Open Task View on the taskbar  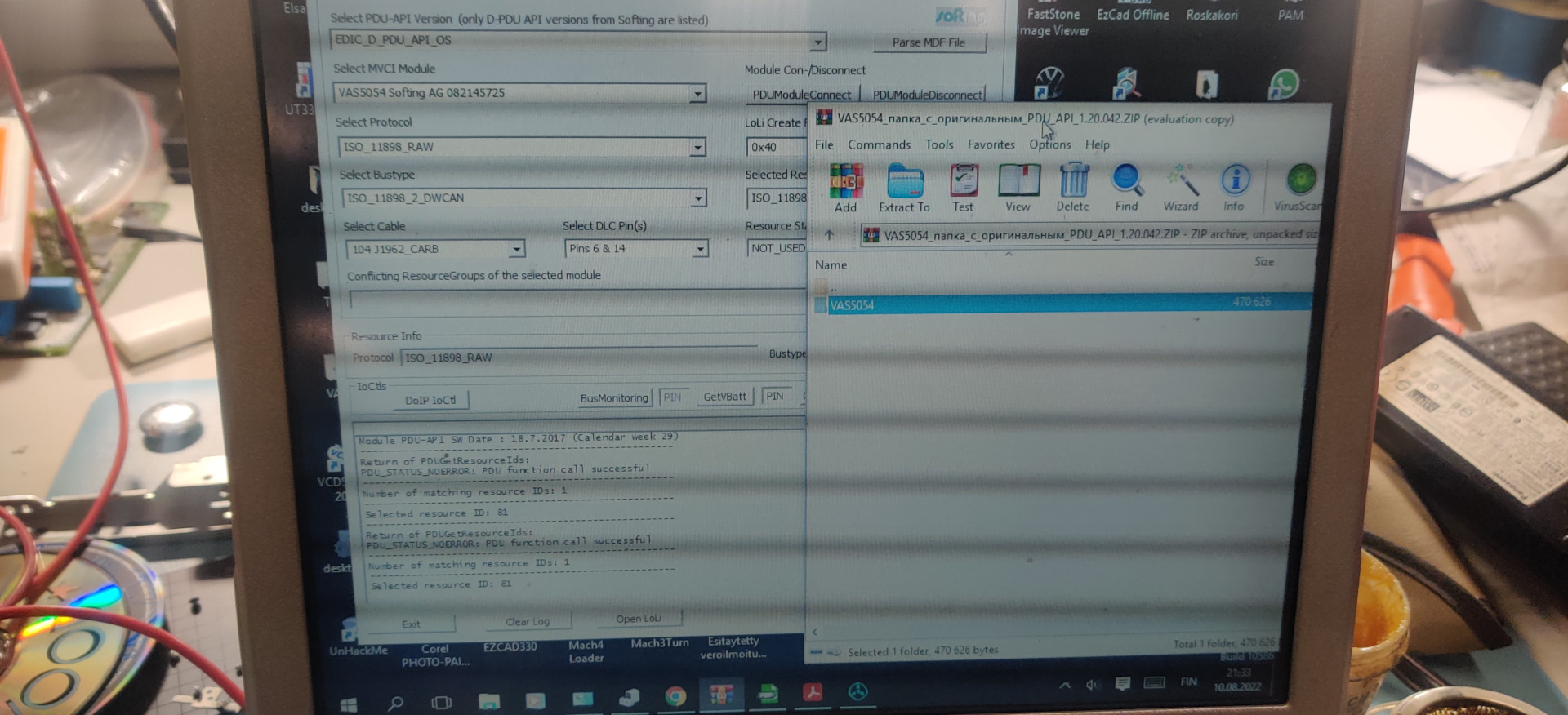tap(442, 702)
